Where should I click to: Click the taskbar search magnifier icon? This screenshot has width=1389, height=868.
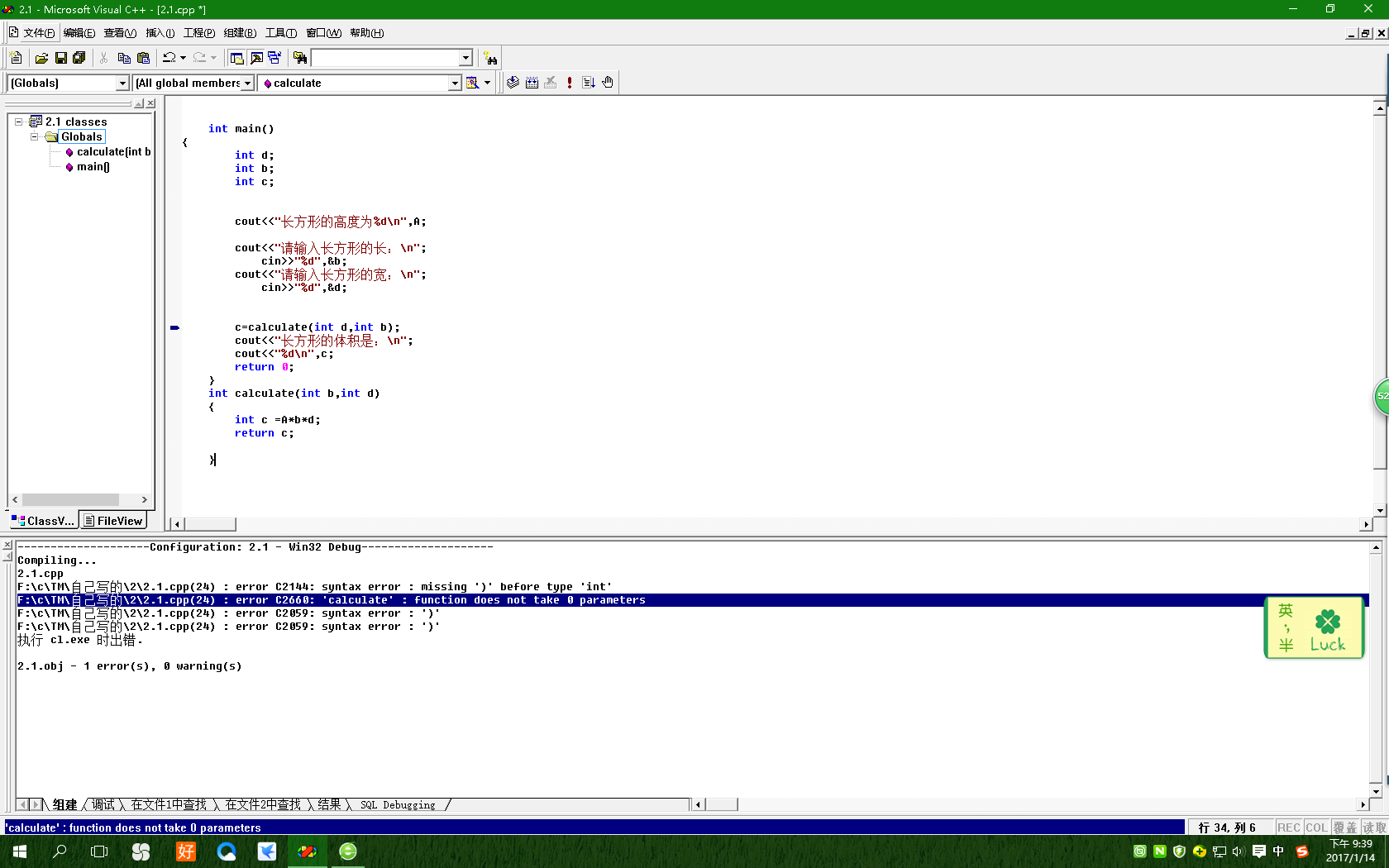click(x=60, y=851)
